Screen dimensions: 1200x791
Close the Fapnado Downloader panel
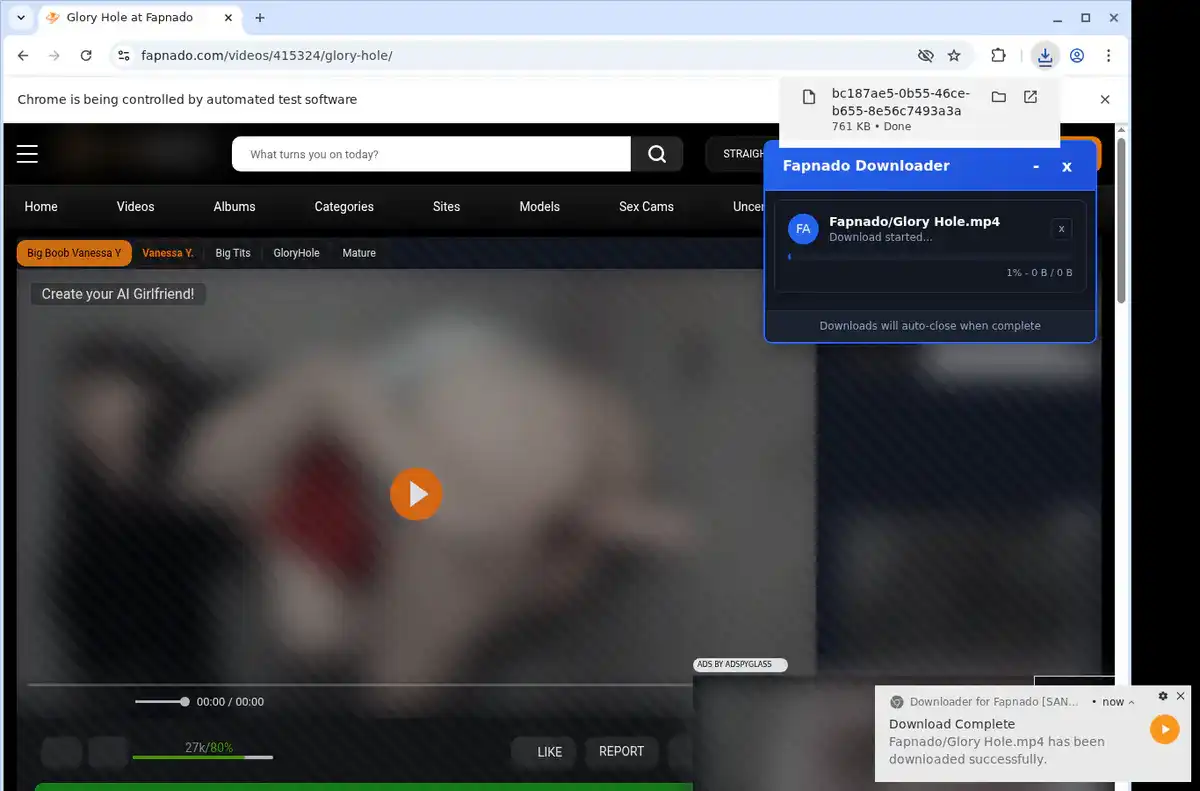click(1067, 166)
